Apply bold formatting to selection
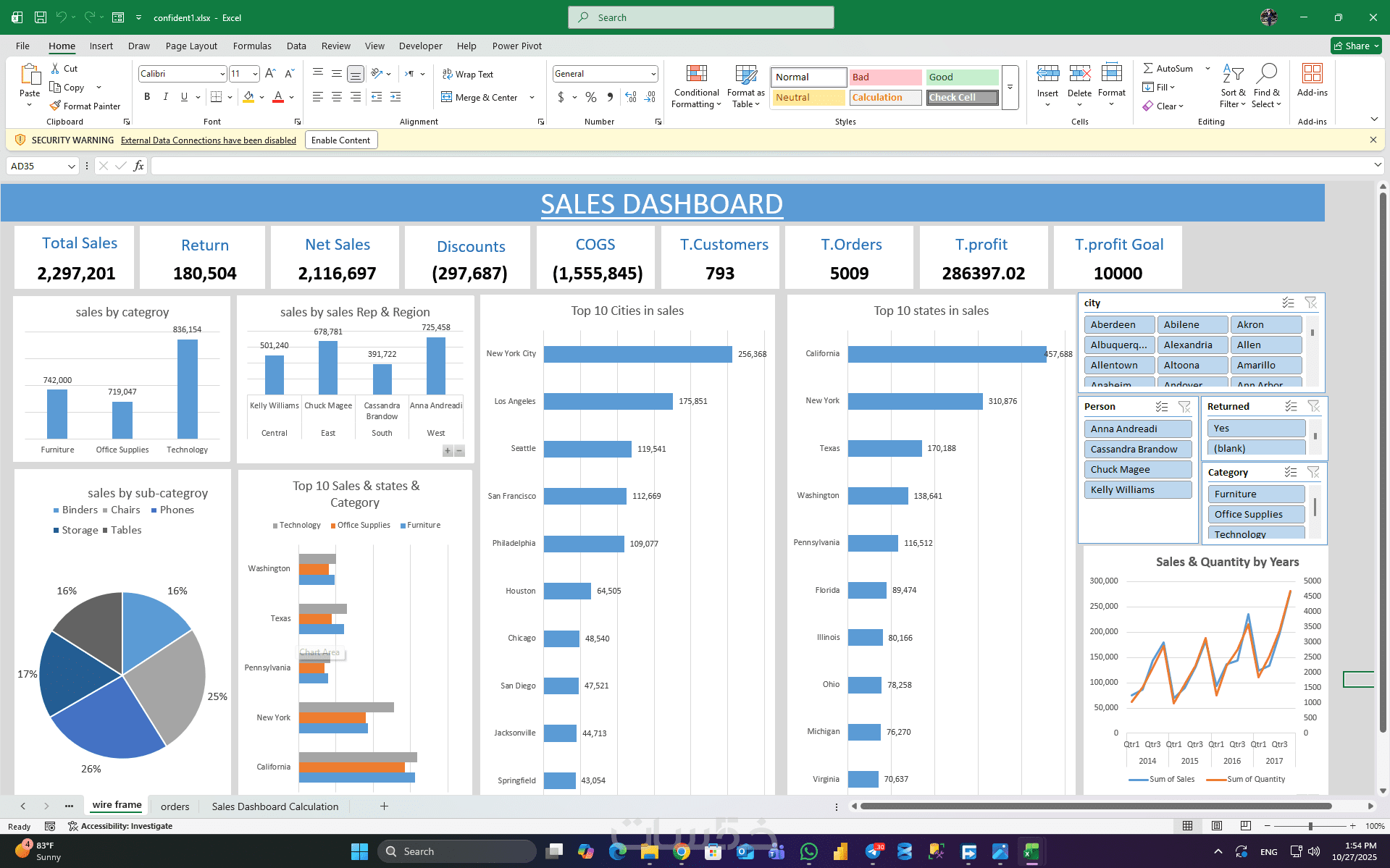 [147, 97]
